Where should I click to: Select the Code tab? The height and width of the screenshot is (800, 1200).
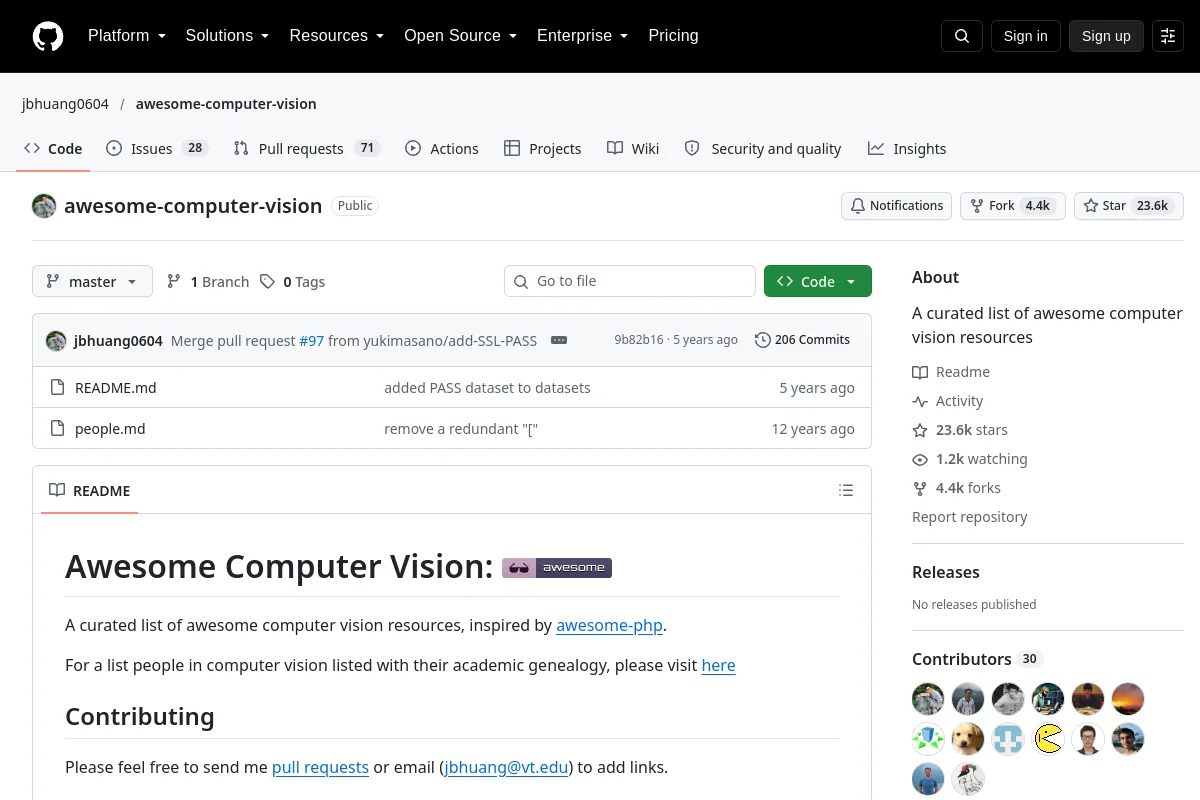[53, 148]
